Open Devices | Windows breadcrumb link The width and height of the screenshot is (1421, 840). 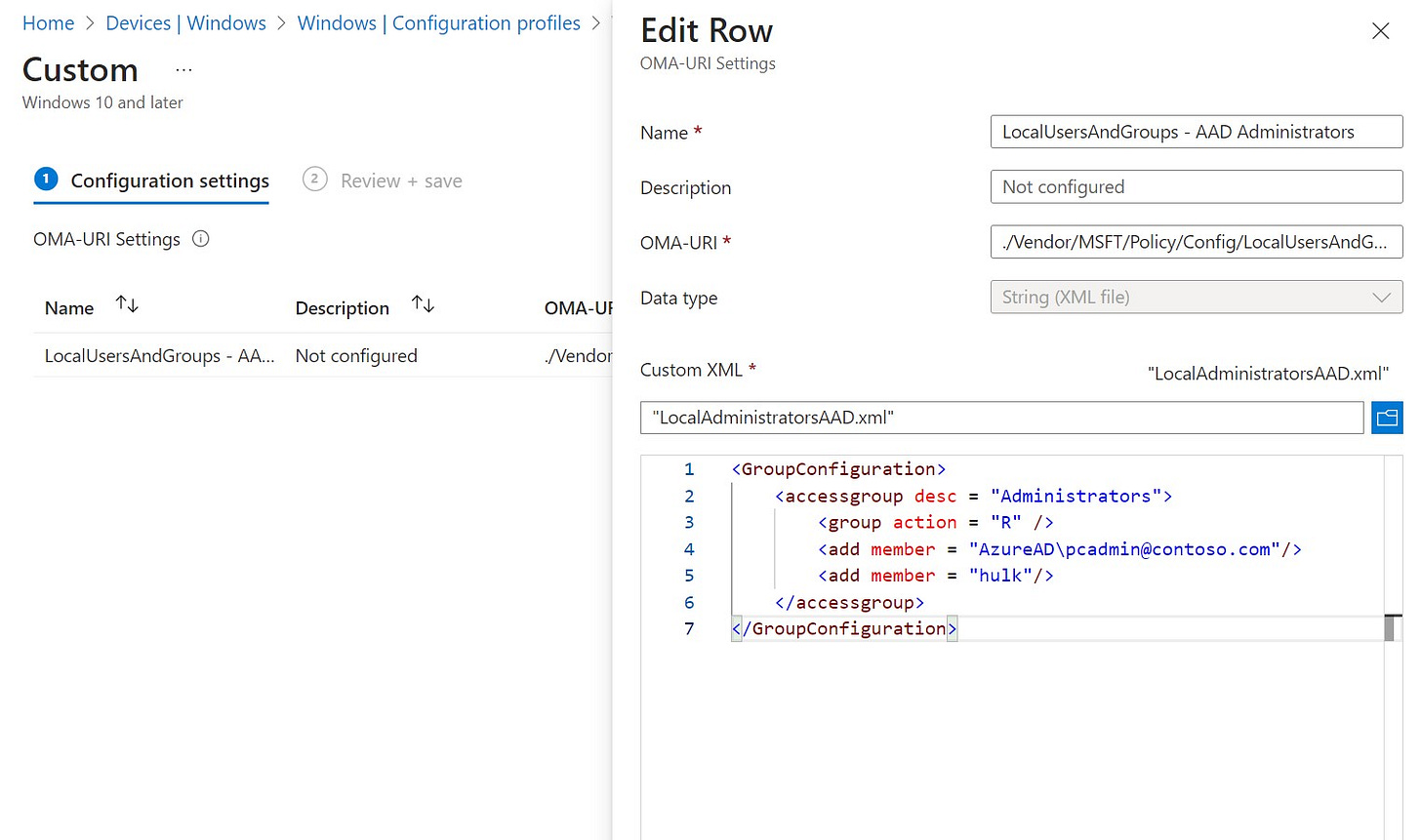click(x=185, y=22)
